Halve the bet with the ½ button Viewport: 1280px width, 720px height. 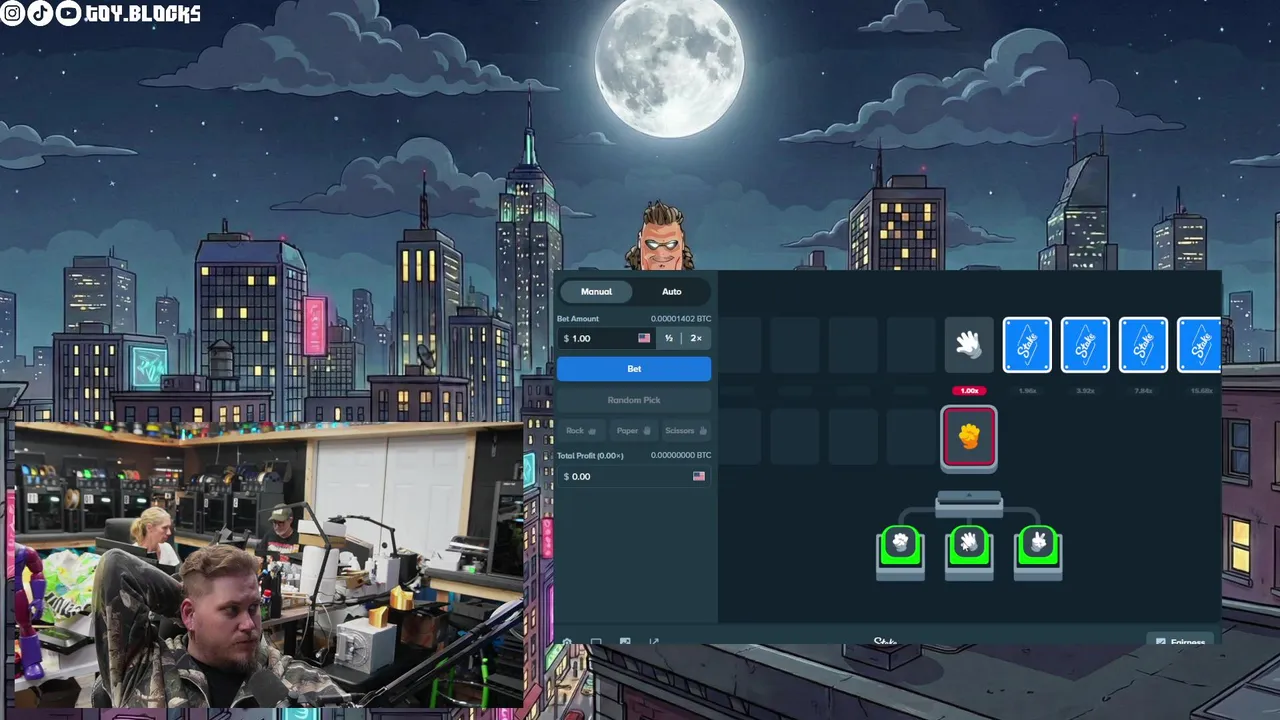[669, 338]
